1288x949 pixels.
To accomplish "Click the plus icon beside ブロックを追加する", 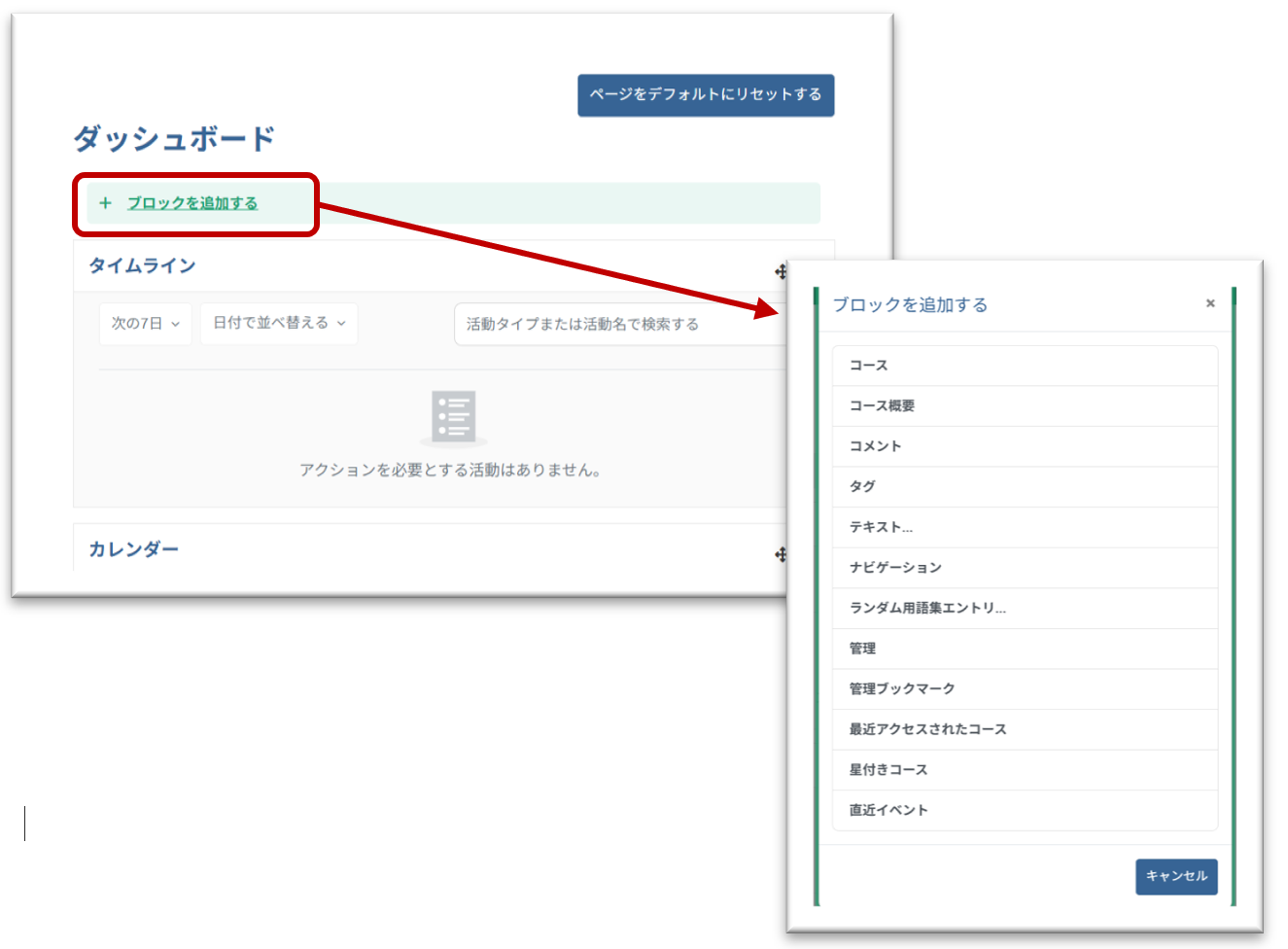I will (106, 203).
